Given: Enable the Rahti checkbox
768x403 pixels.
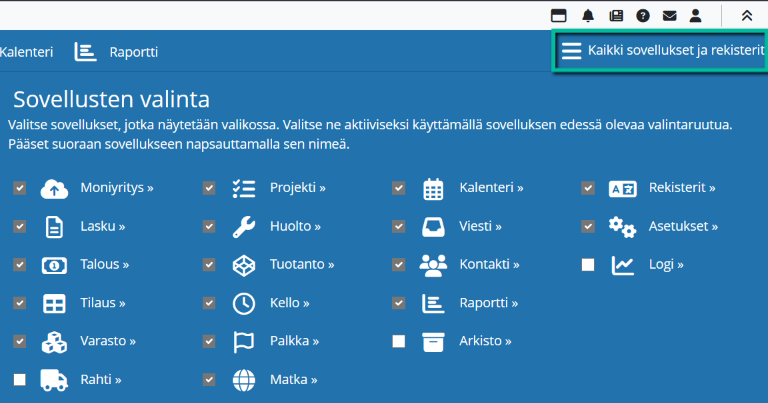Looking at the screenshot, I should pyautogui.click(x=20, y=380).
